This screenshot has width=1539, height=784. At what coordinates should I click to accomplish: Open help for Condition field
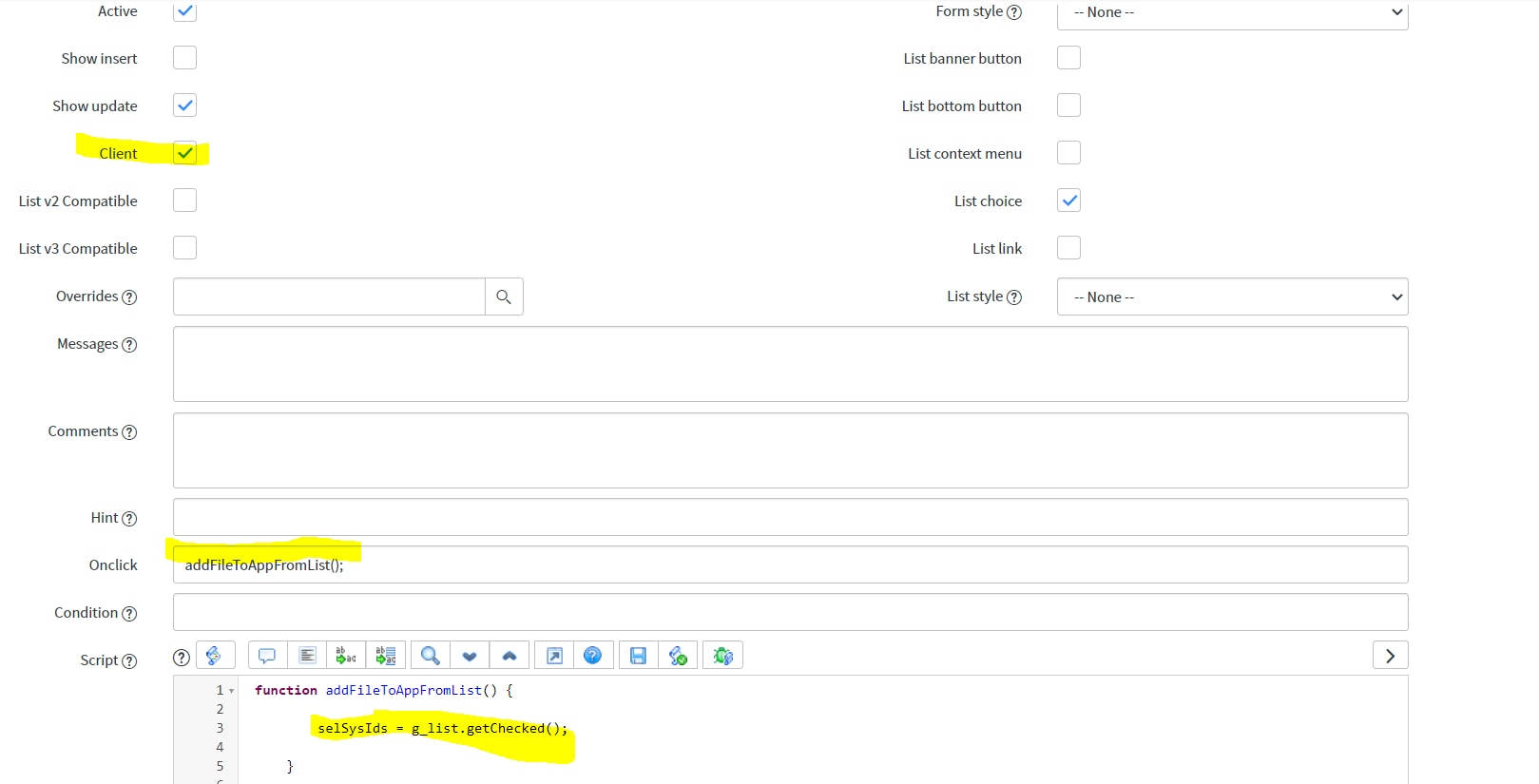coord(129,614)
